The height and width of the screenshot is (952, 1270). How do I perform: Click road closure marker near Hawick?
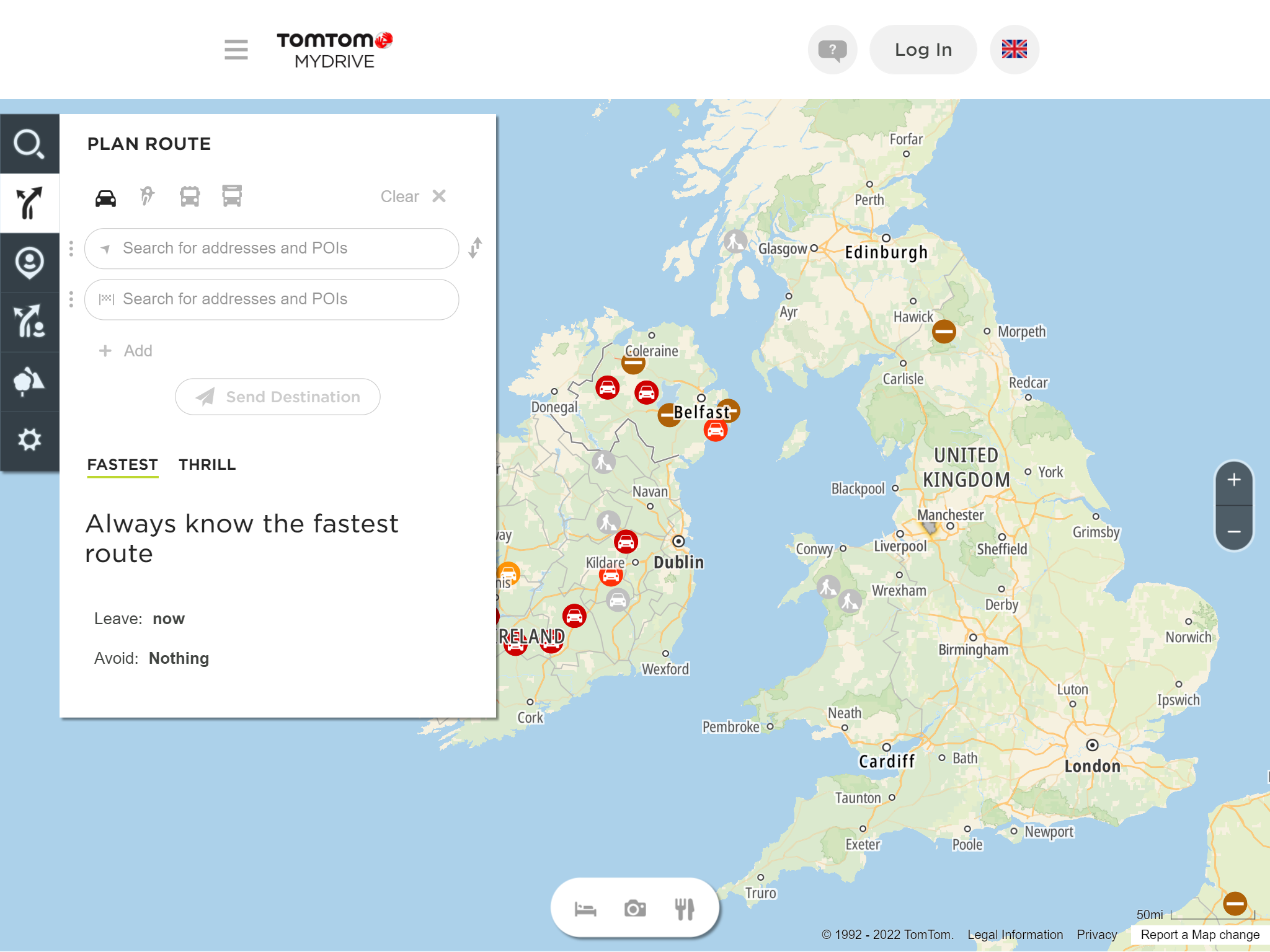[944, 332]
